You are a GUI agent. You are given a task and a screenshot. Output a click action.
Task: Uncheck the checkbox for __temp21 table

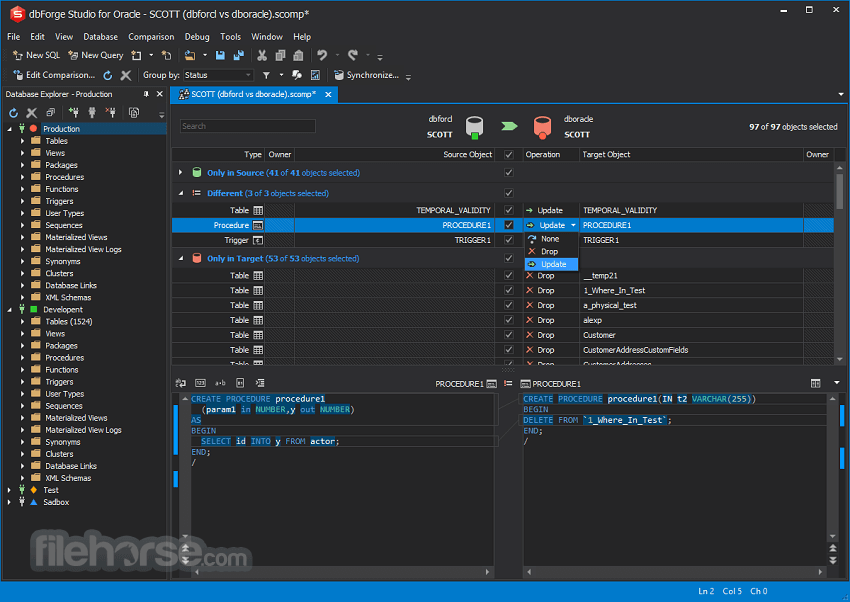coord(508,275)
